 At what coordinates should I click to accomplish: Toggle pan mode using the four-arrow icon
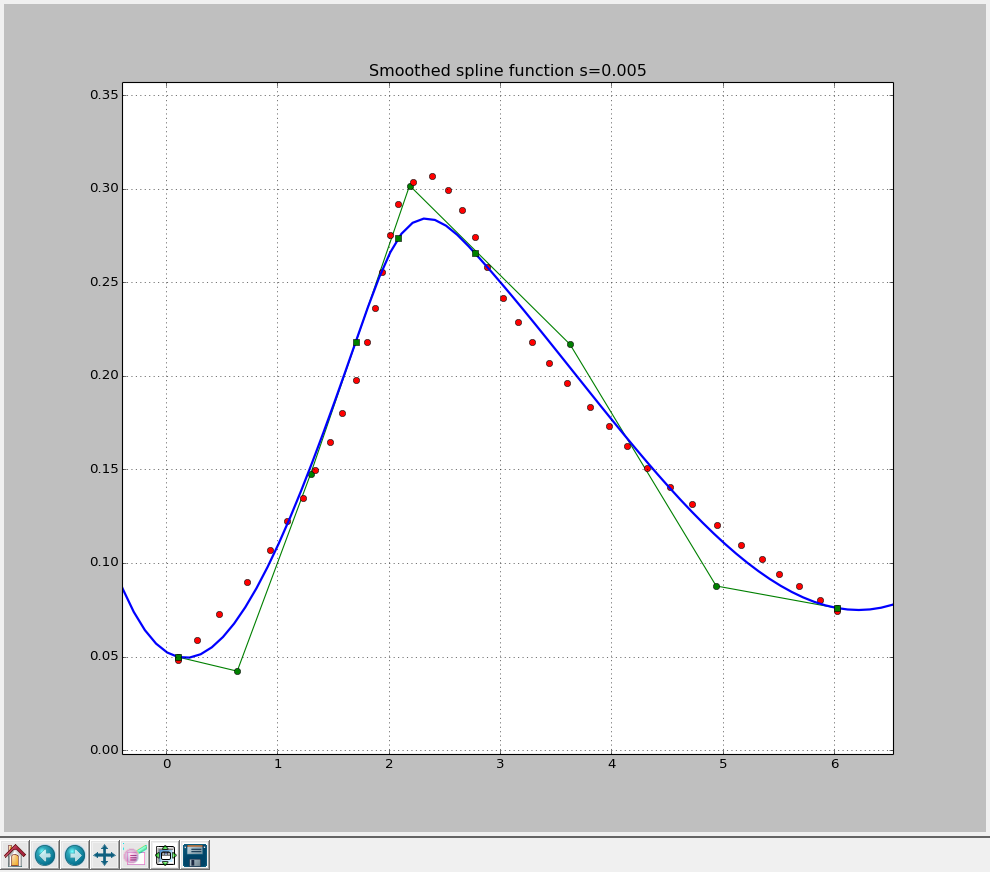(x=102, y=854)
